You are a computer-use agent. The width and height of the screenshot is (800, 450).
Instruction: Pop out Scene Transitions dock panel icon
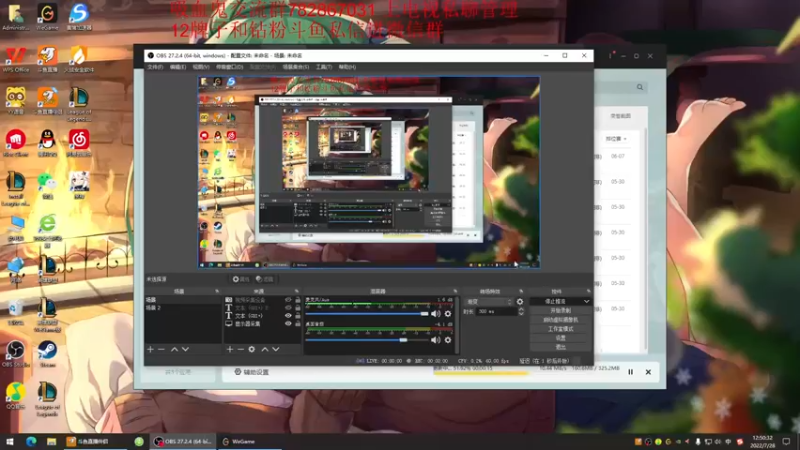click(x=521, y=291)
